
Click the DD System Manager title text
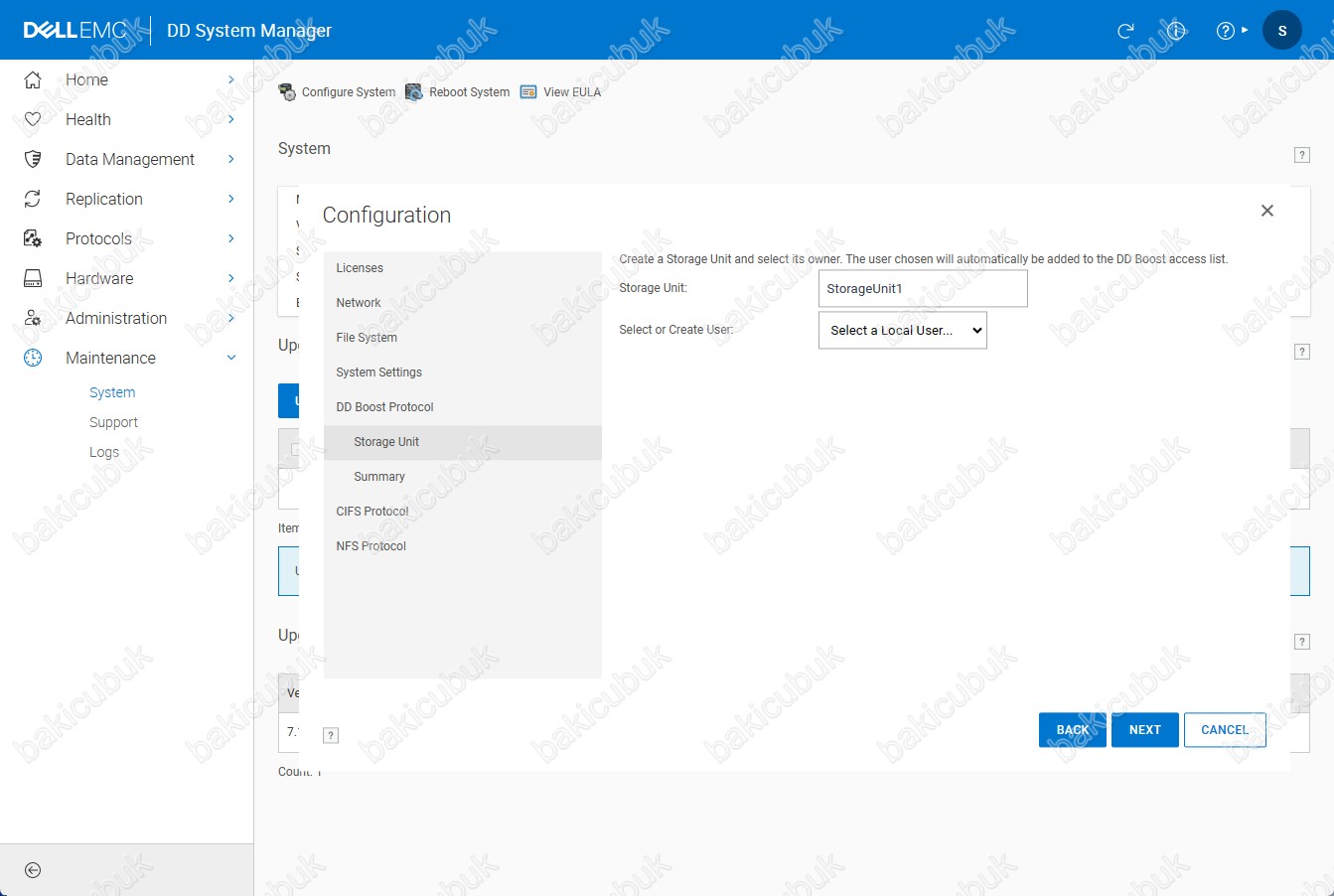click(x=249, y=31)
